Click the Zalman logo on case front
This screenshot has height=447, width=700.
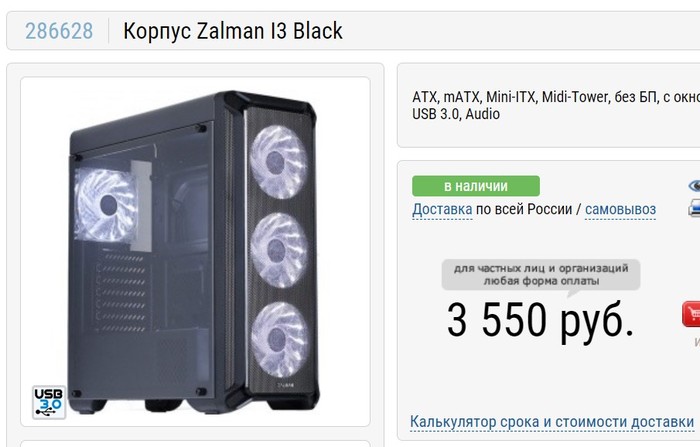284,384
